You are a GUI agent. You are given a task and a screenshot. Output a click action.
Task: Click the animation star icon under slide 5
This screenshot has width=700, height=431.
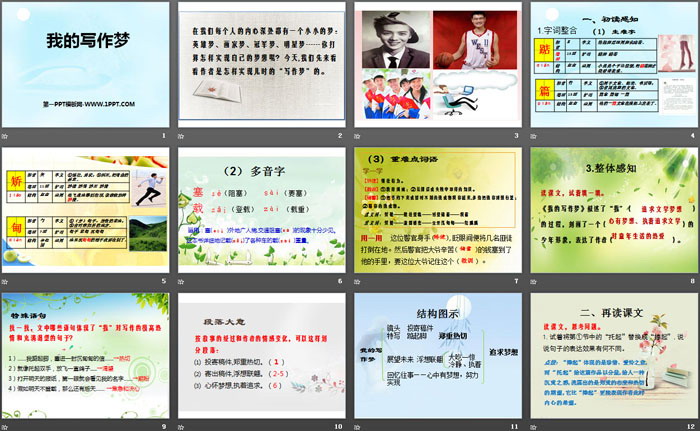[5, 281]
